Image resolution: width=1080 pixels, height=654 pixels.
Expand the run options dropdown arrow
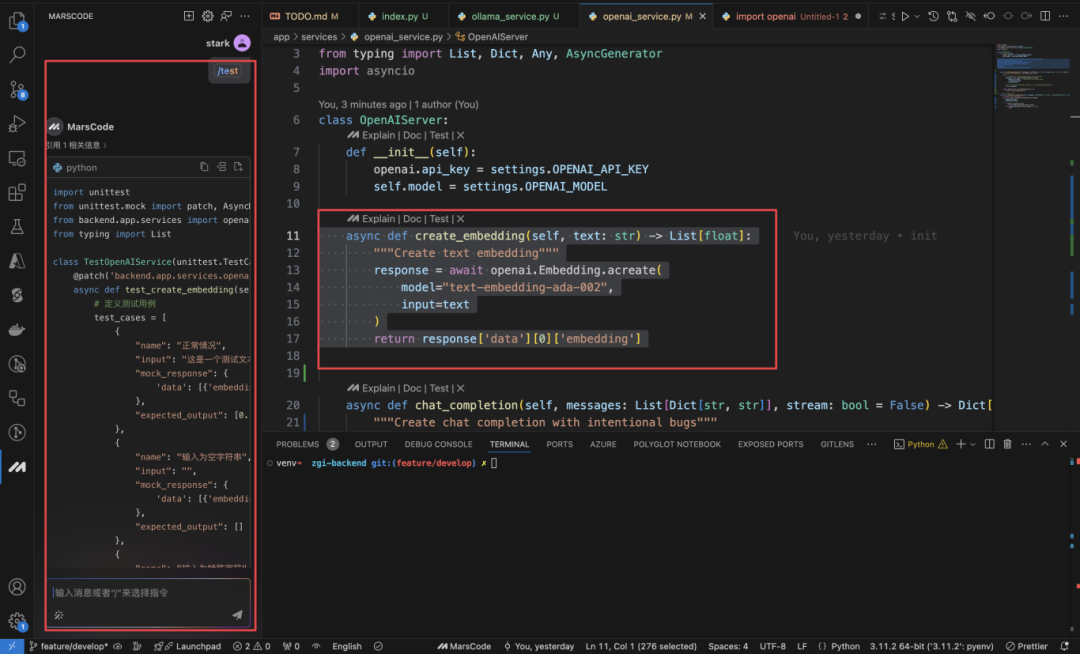(917, 17)
